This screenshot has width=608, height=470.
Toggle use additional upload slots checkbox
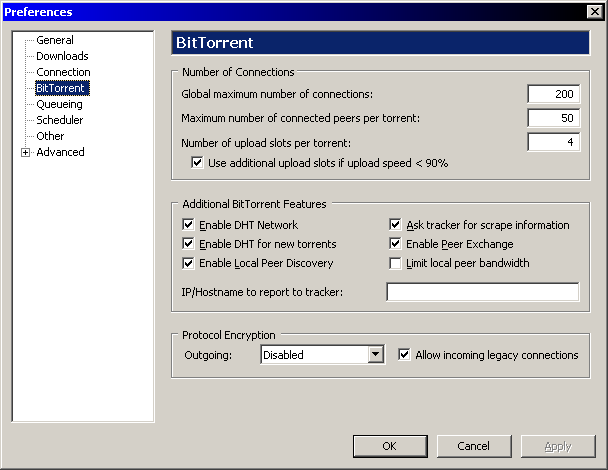click(x=197, y=162)
